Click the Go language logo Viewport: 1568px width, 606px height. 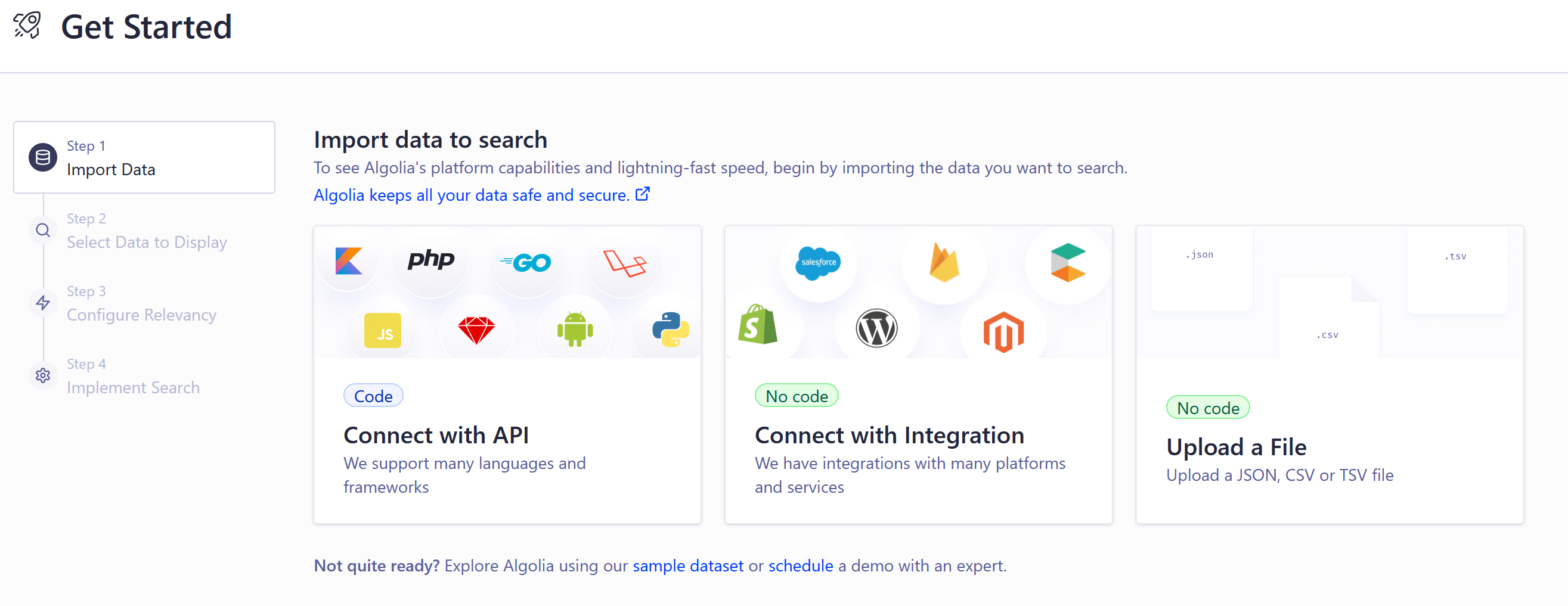pyautogui.click(x=525, y=262)
